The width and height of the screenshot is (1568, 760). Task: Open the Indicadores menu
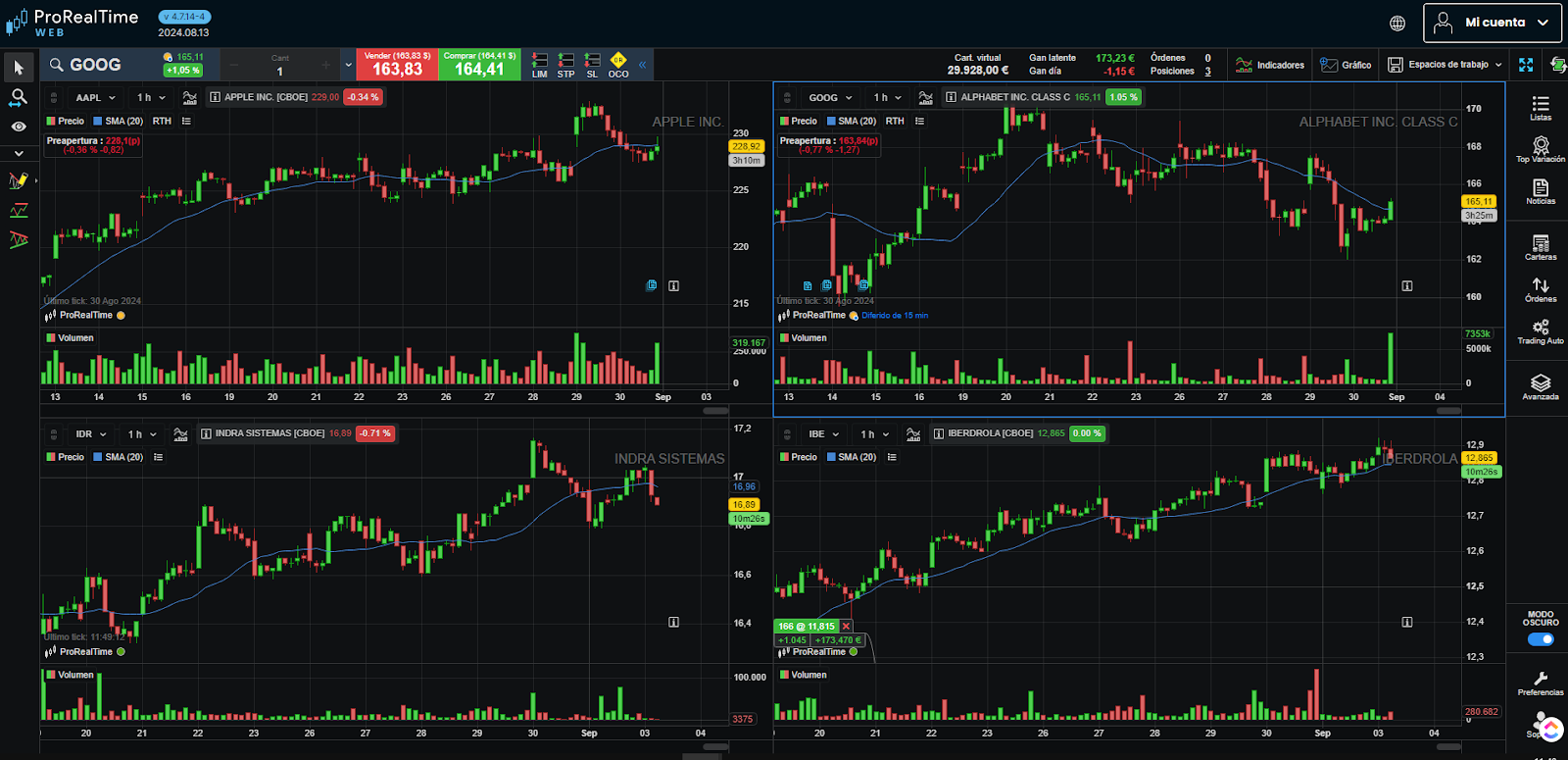pyautogui.click(x=1270, y=65)
